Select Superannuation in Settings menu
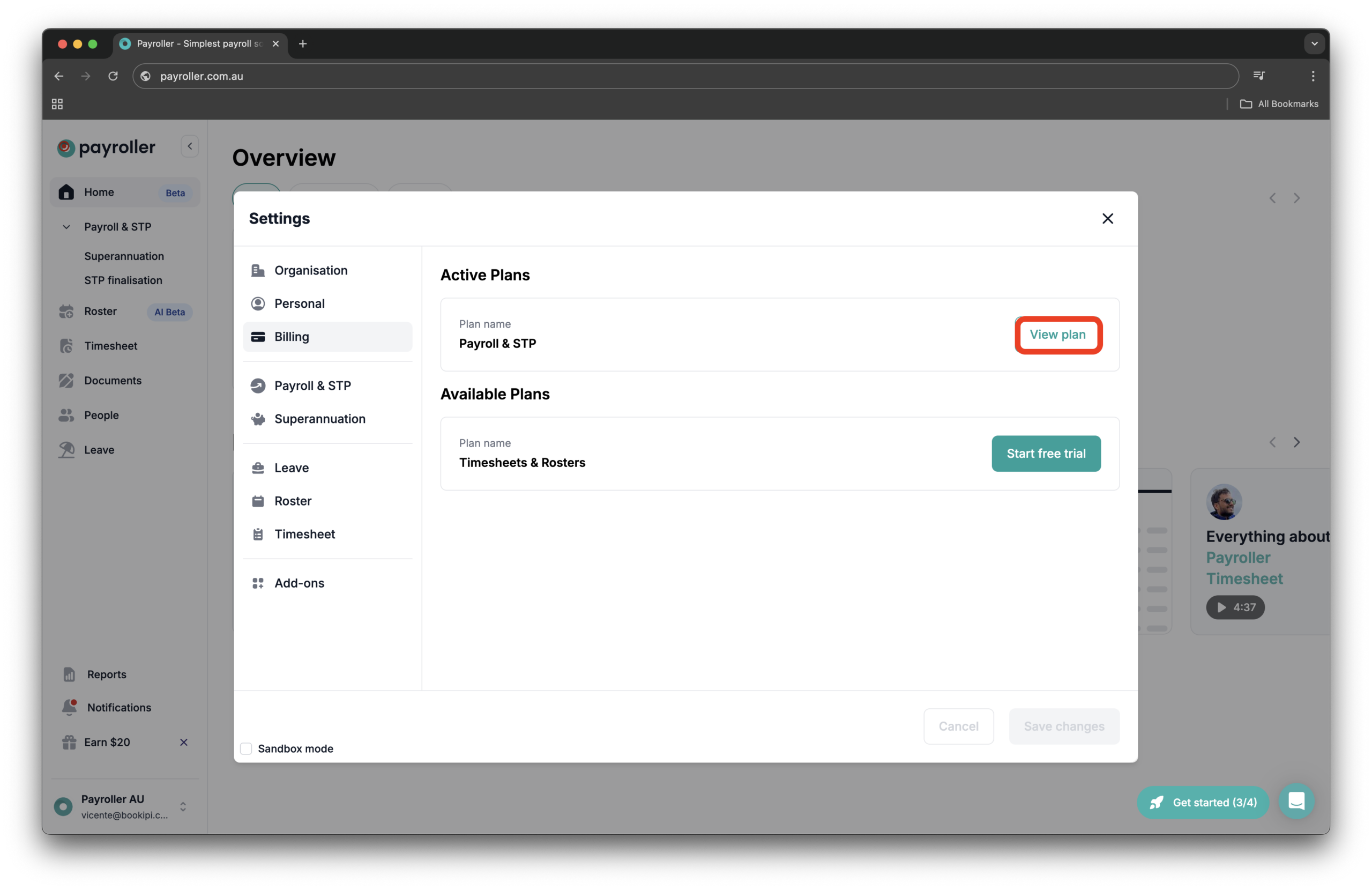The height and width of the screenshot is (890, 1372). 320,419
